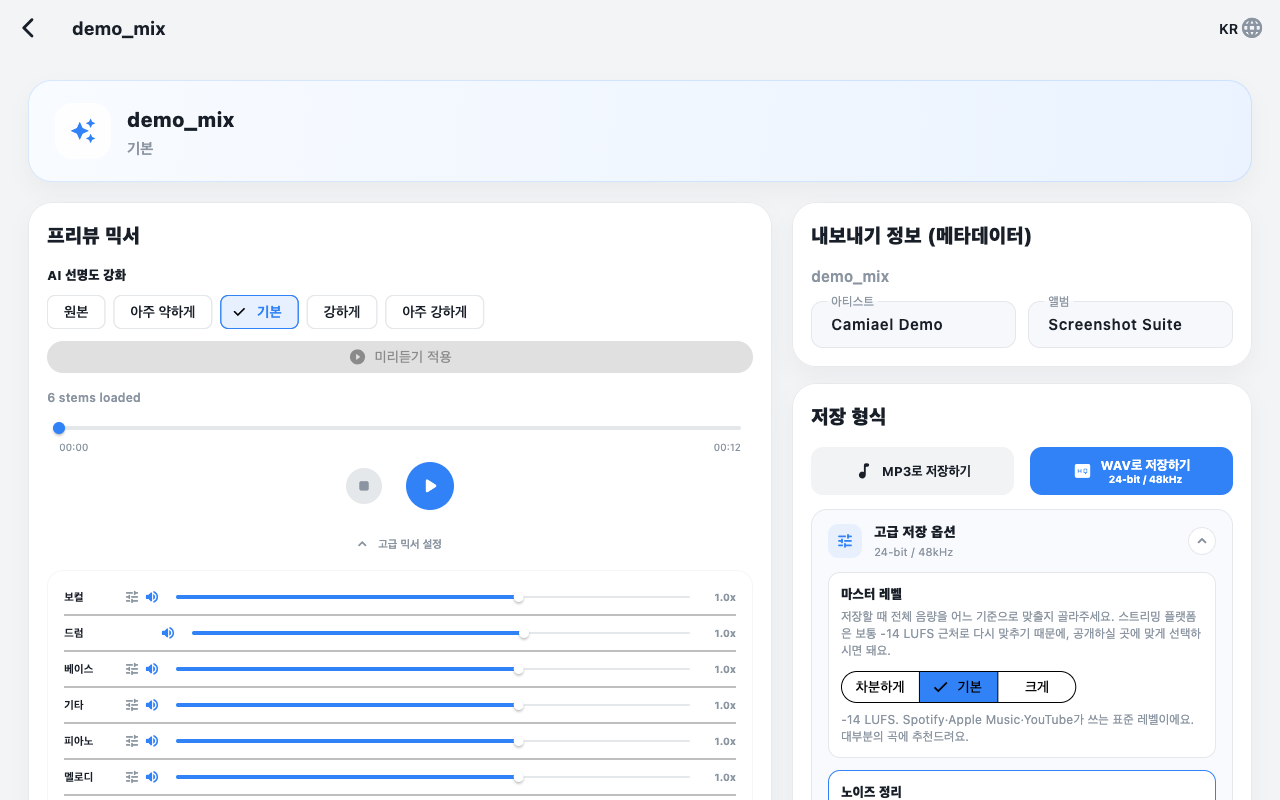The width and height of the screenshot is (1280, 800).
Task: Click the playback position slider
Action: point(400,428)
